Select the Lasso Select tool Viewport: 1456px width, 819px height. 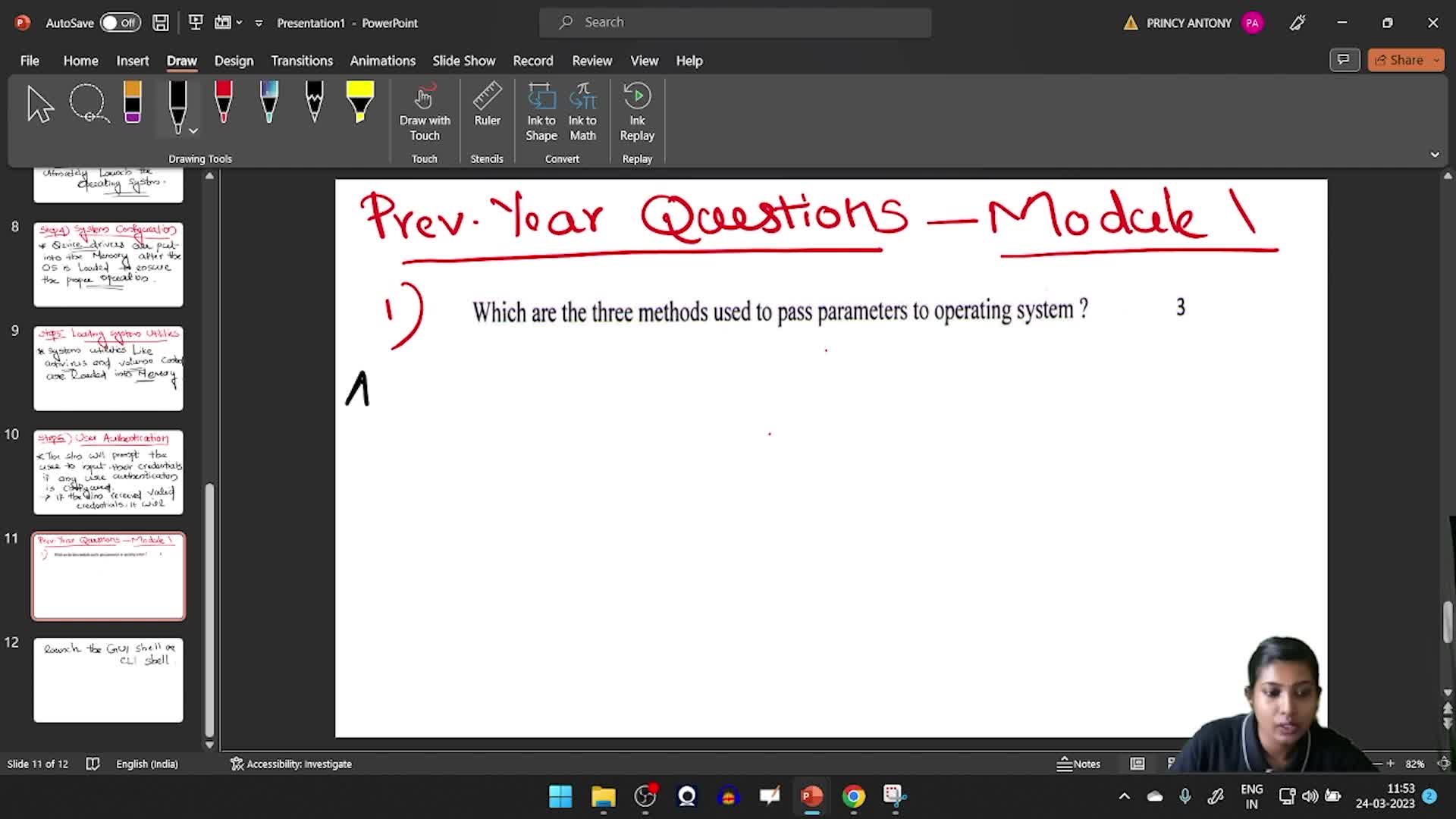pos(89,104)
